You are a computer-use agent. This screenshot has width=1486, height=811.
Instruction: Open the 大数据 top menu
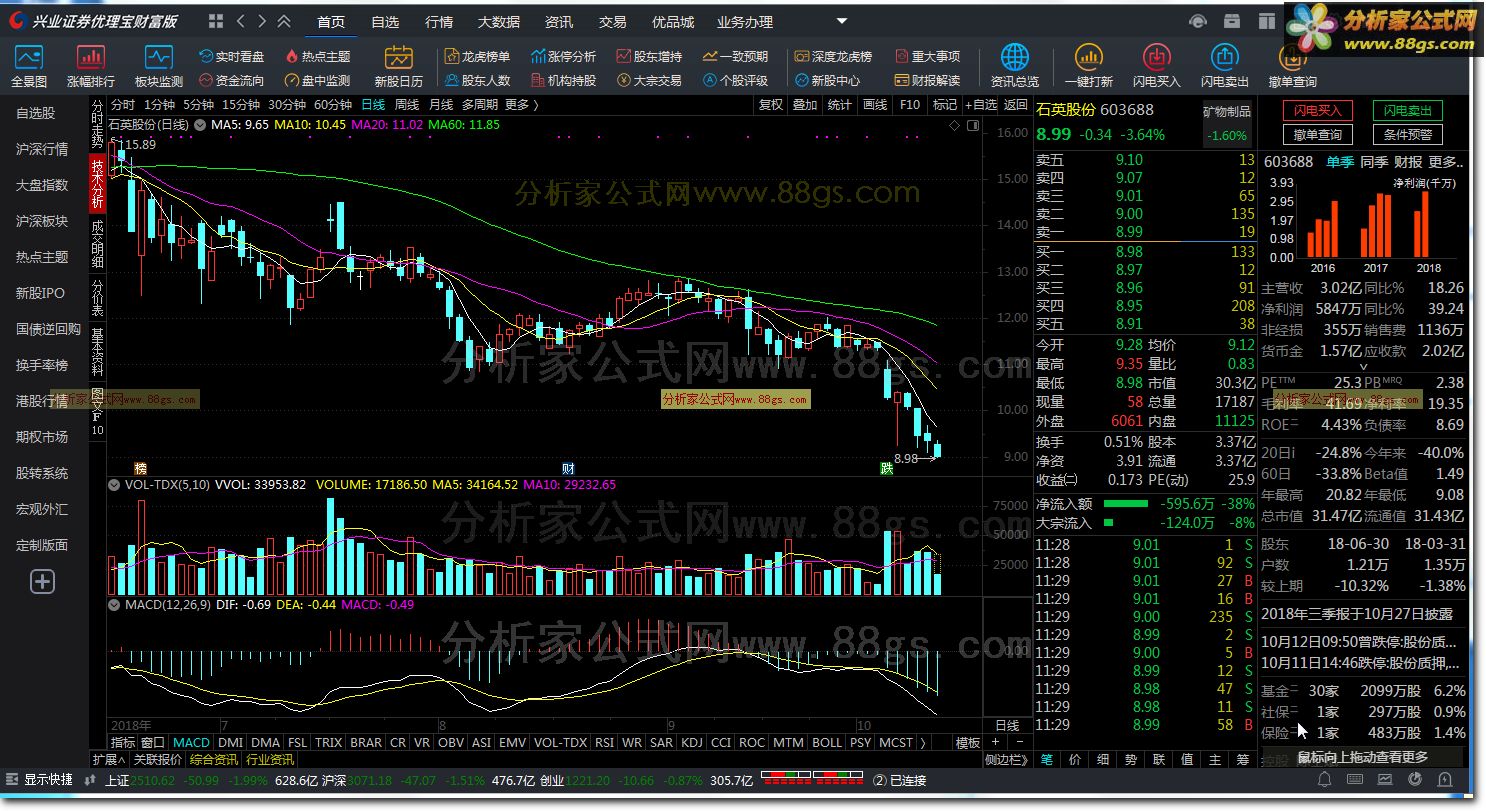click(498, 21)
